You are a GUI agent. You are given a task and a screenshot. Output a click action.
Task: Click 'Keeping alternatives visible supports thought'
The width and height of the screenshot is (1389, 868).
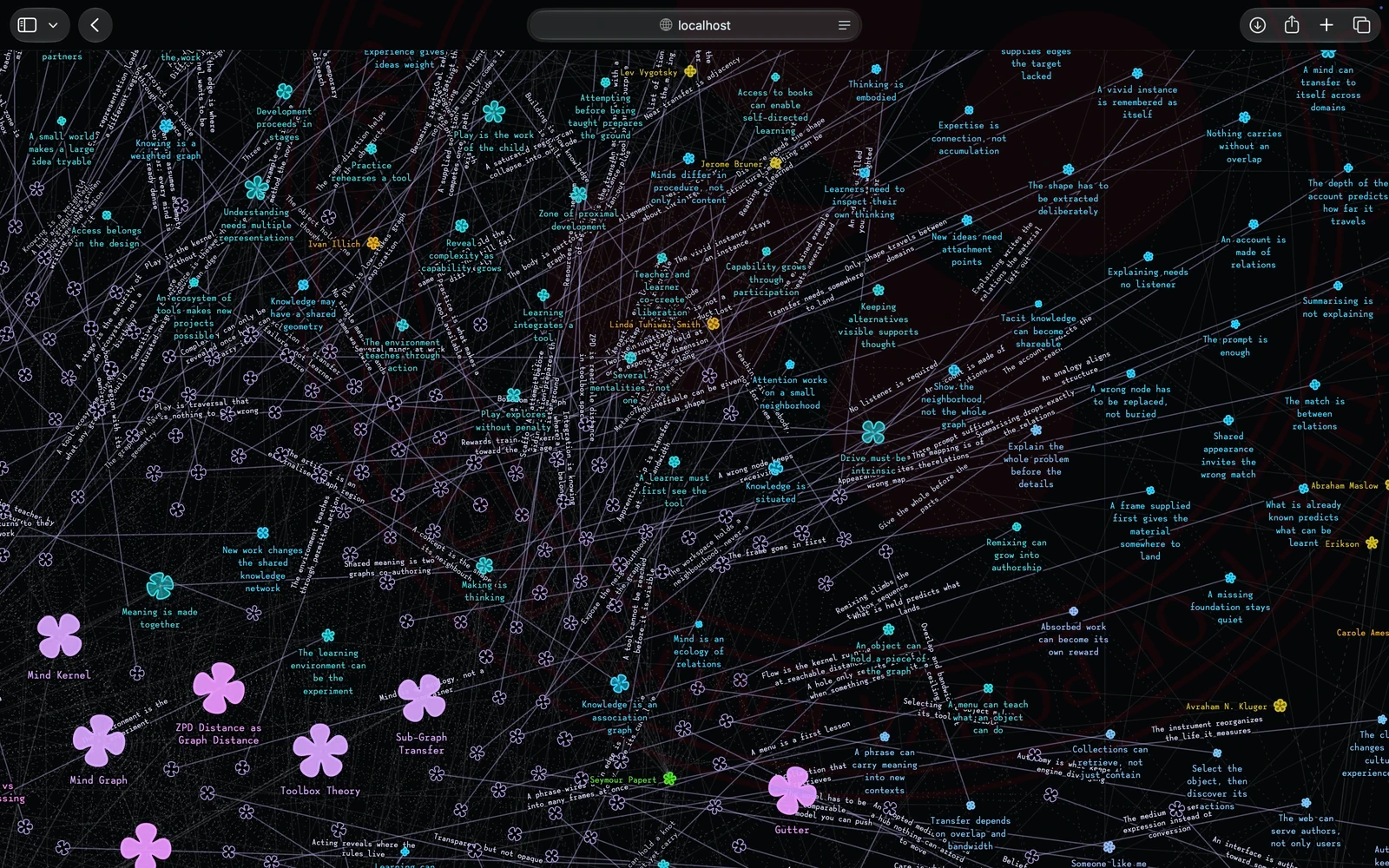pyautogui.click(x=879, y=325)
